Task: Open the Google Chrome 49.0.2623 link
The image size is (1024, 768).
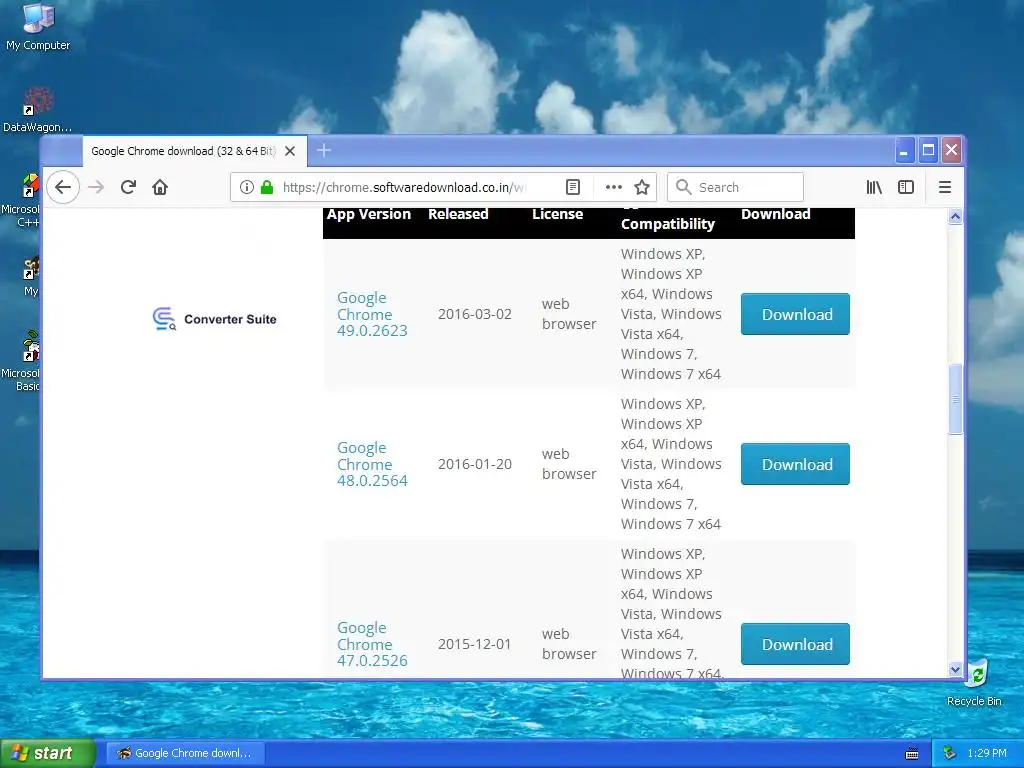Action: (x=372, y=314)
